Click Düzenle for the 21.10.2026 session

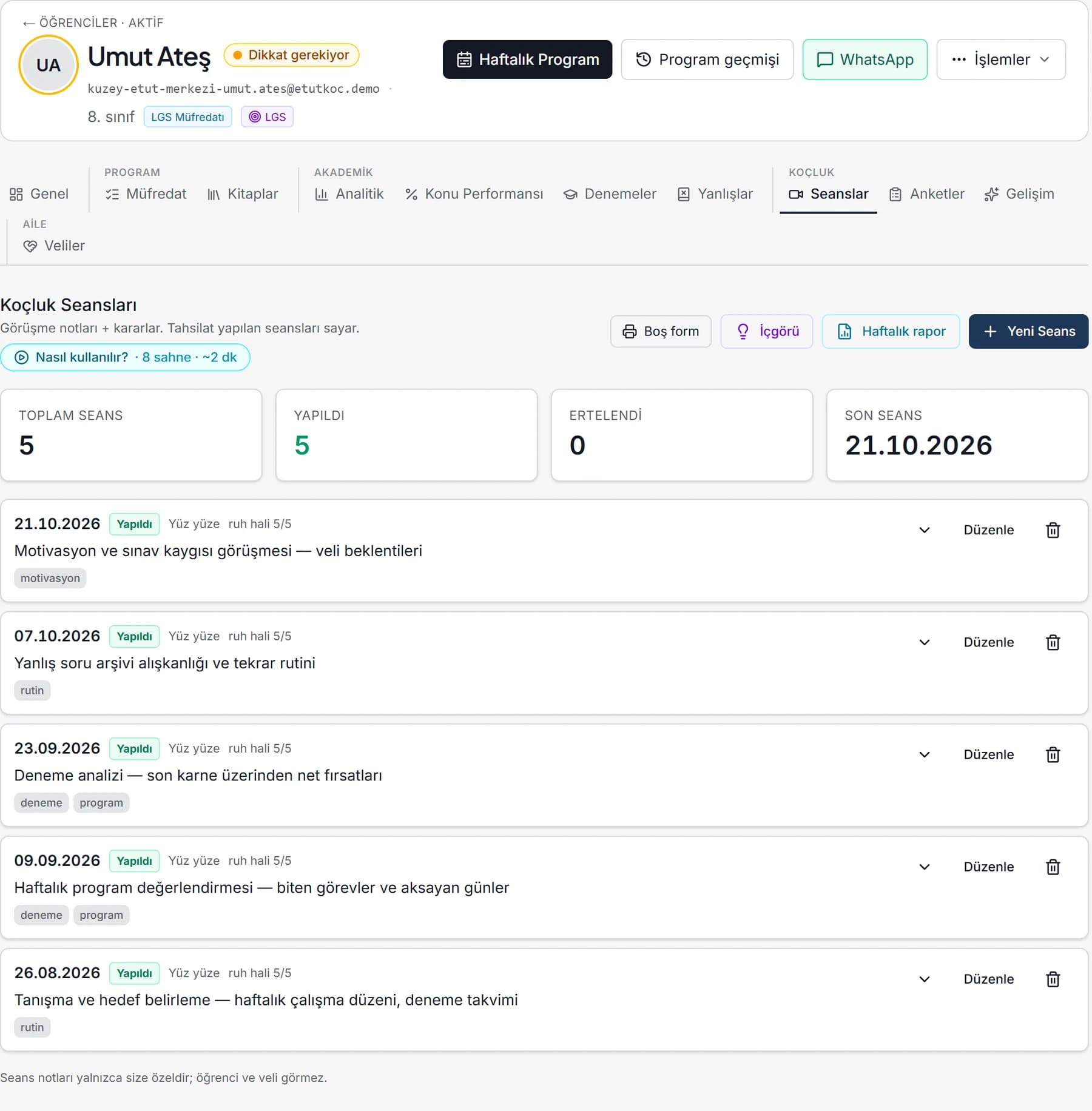coord(988,530)
